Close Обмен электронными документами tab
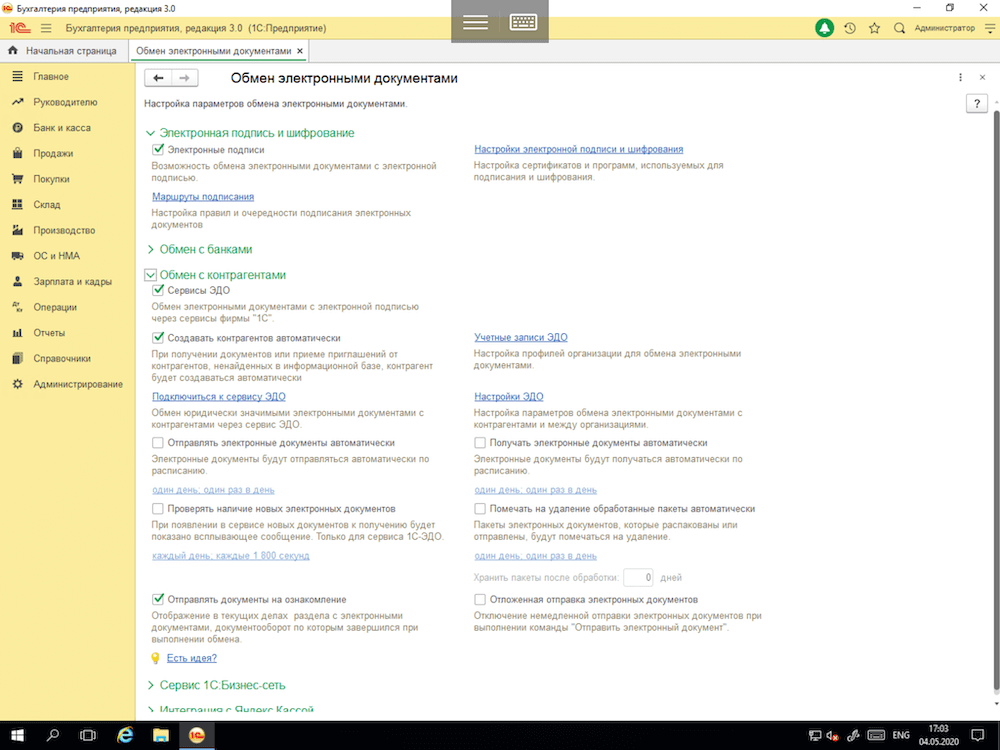 (300, 50)
